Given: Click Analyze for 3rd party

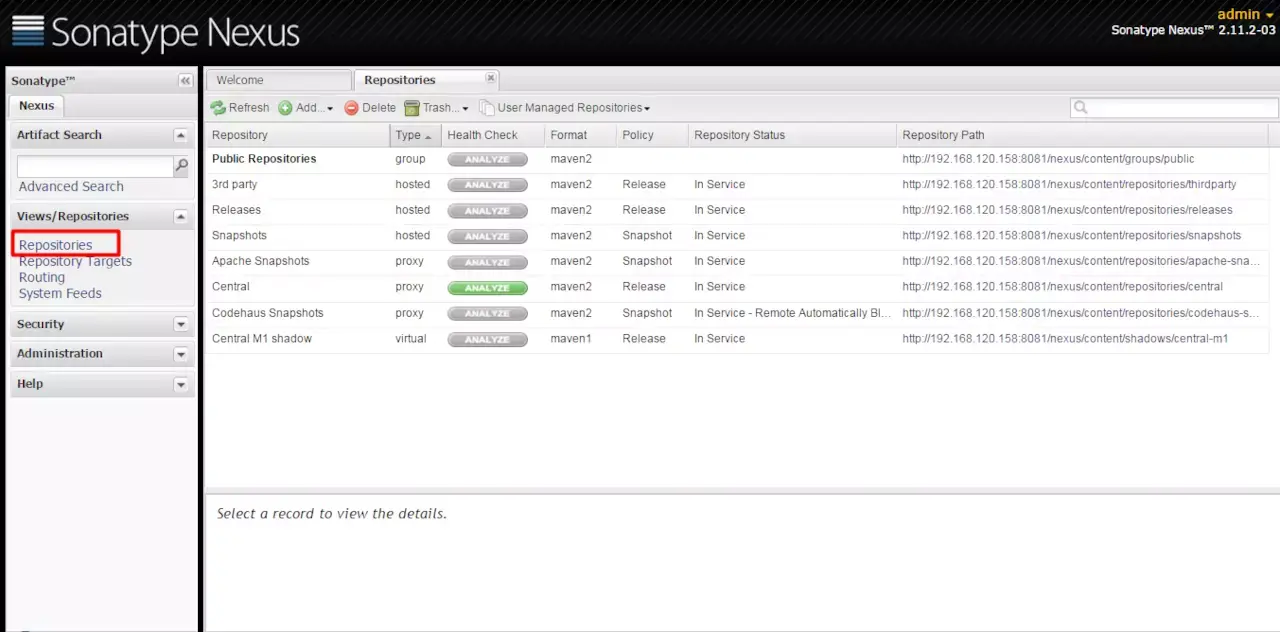Looking at the screenshot, I should pos(487,185).
